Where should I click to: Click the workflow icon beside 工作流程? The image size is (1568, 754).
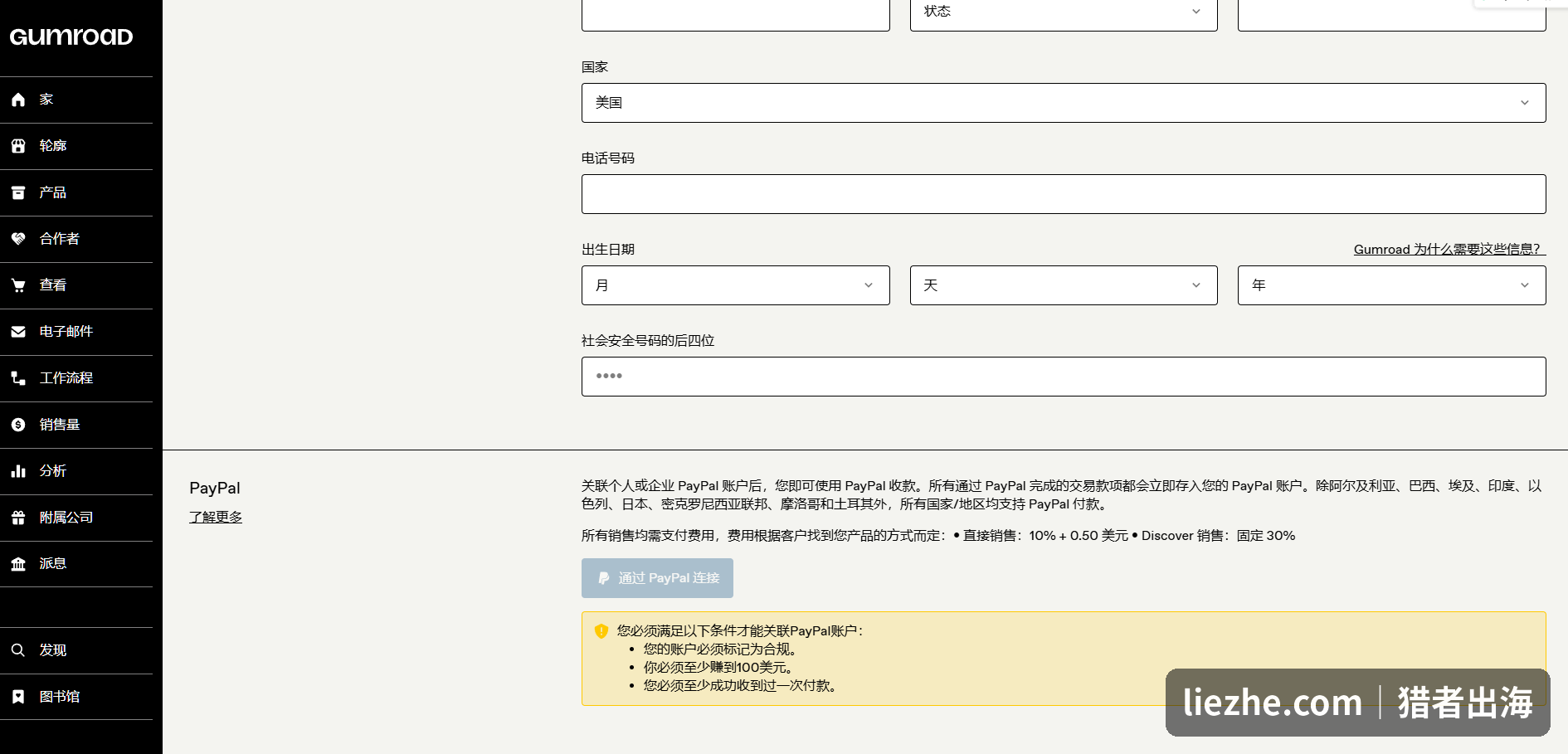pyautogui.click(x=18, y=378)
